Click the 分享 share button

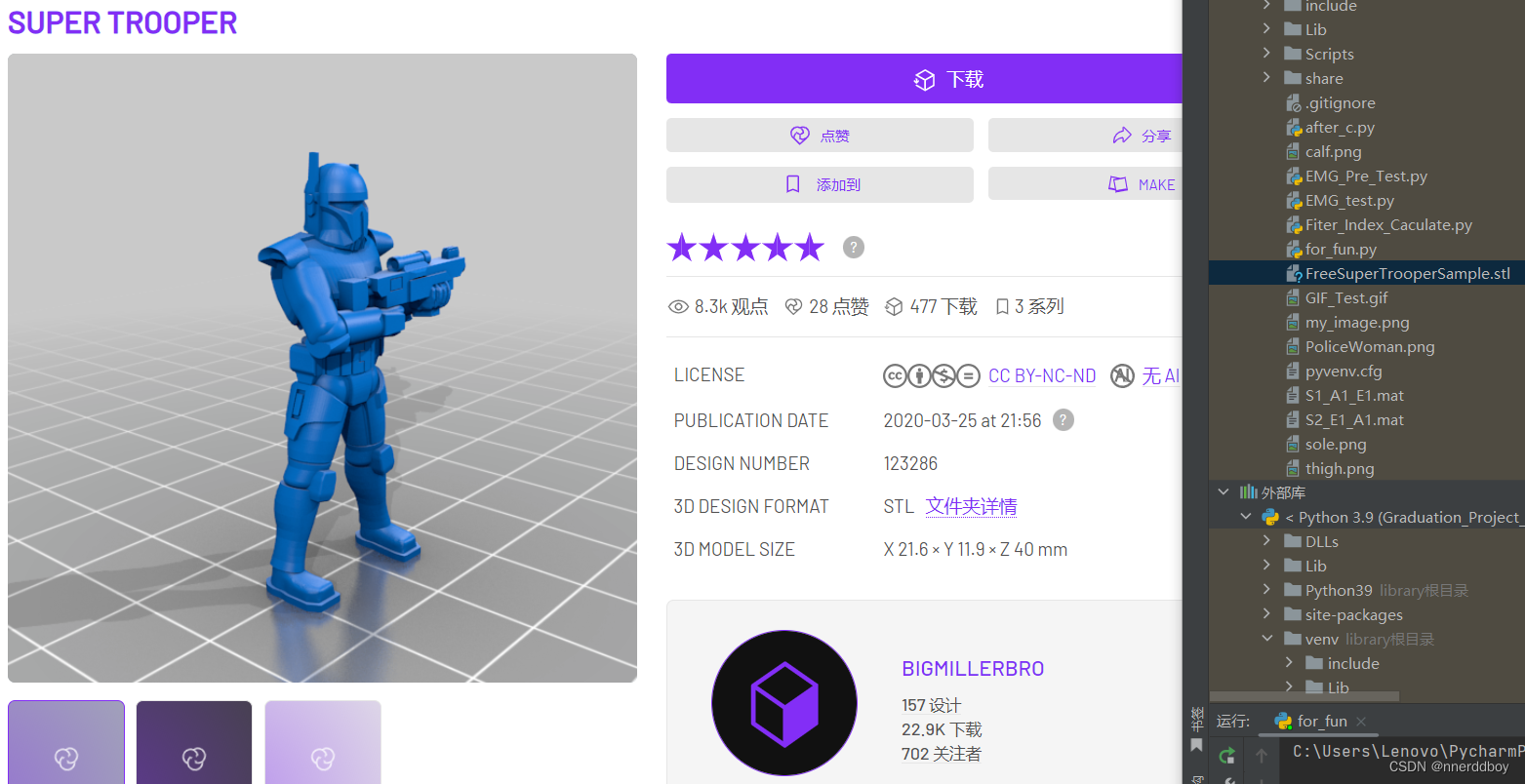[x=1085, y=136]
